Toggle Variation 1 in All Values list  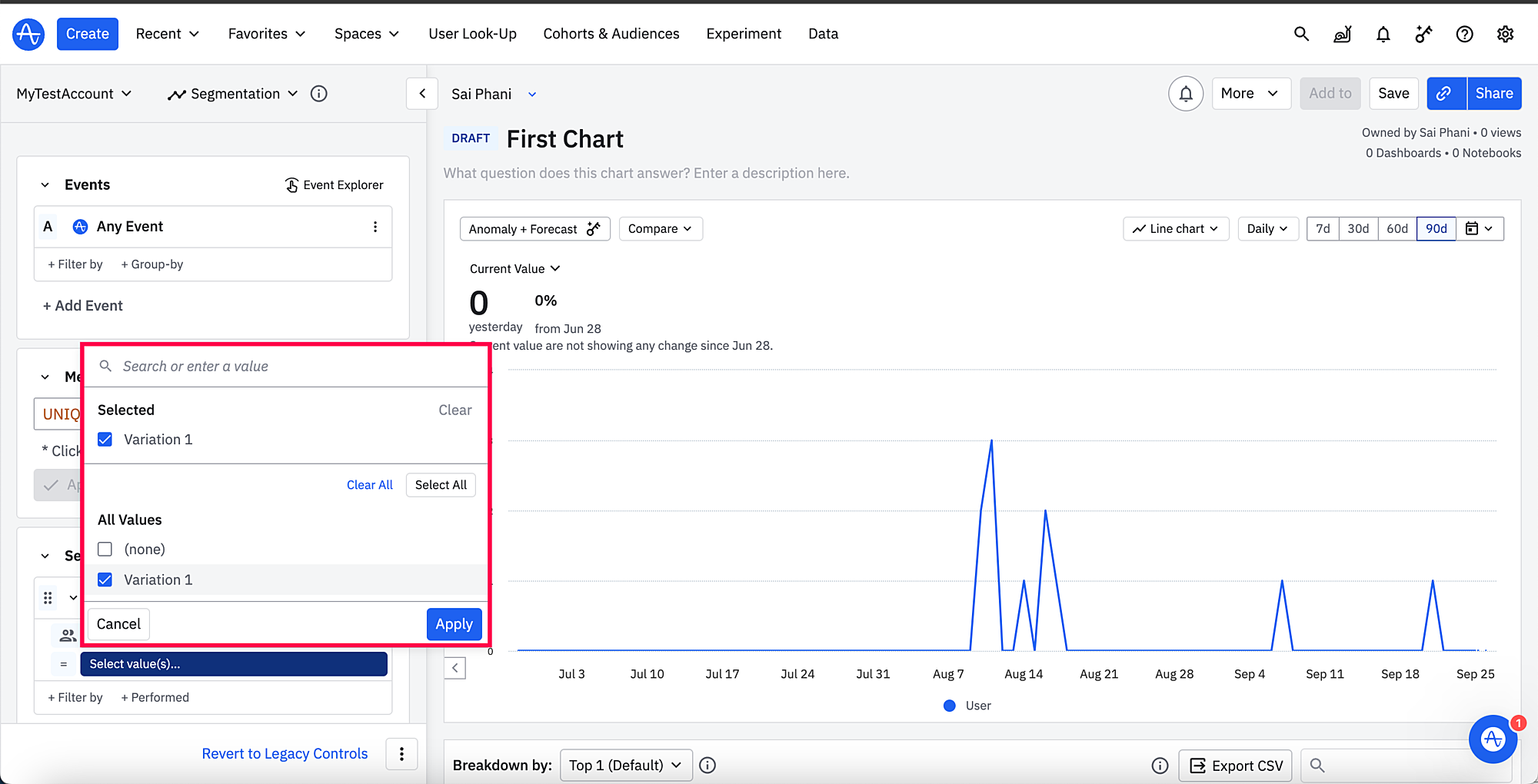(x=105, y=580)
